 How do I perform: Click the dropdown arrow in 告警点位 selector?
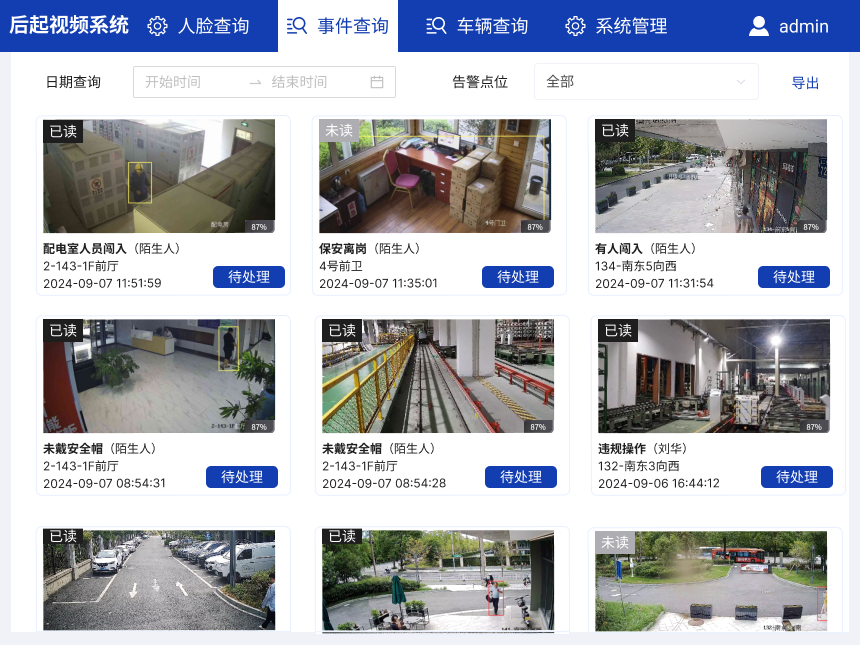tap(741, 82)
